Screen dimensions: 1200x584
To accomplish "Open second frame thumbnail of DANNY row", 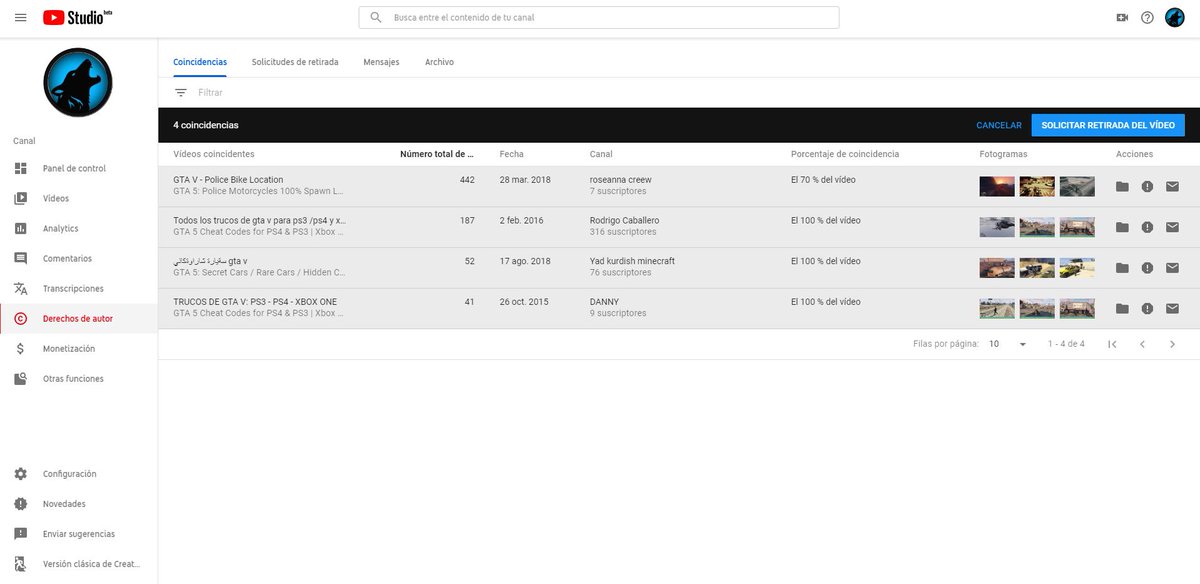I will click(1037, 308).
